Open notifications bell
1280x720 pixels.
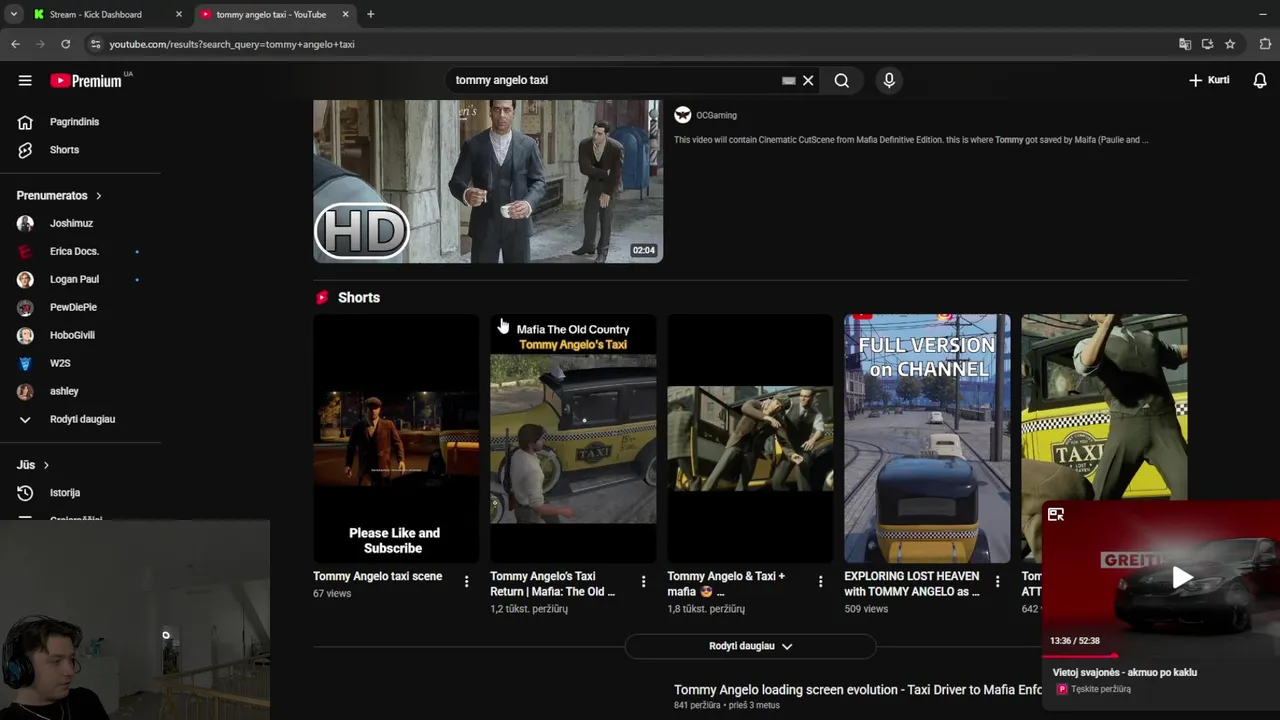[1260, 80]
